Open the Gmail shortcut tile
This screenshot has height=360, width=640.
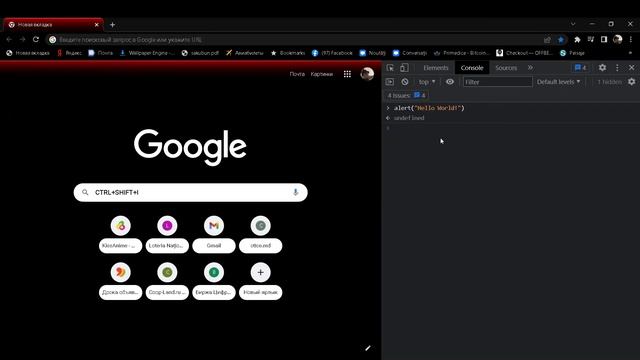point(214,235)
